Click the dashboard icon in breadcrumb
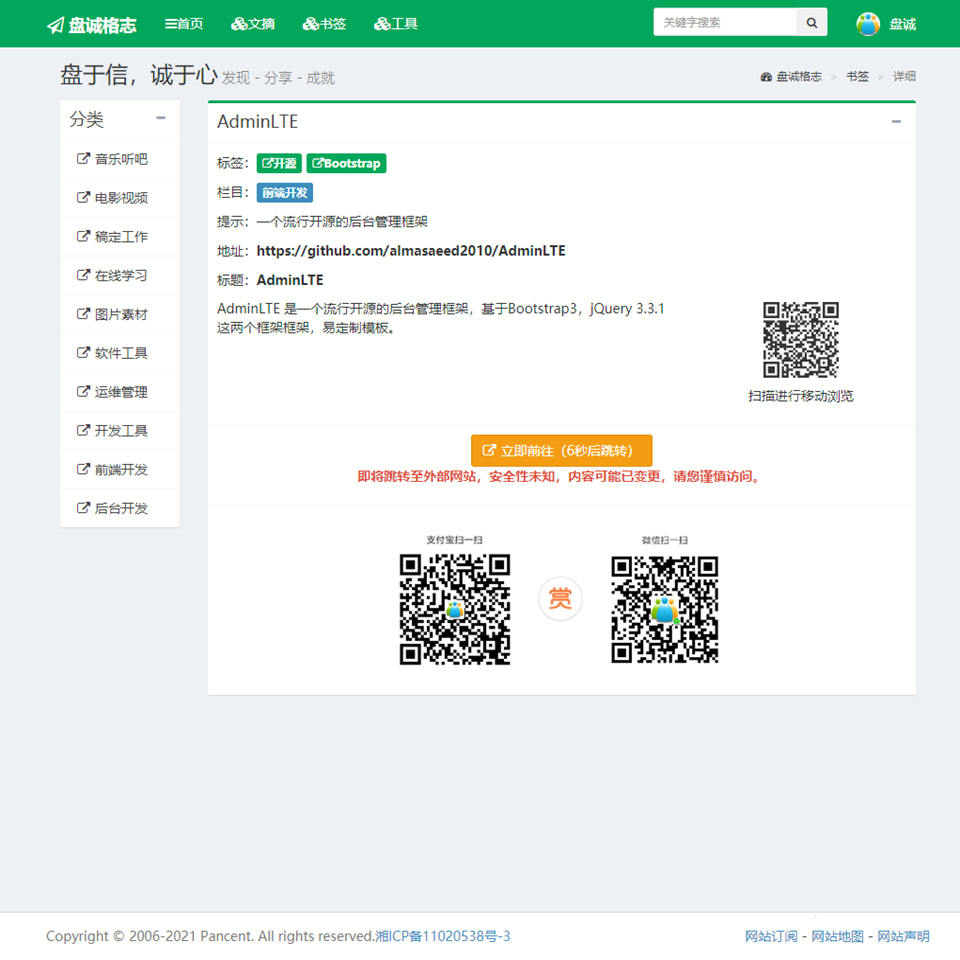The height and width of the screenshot is (960, 960). click(x=766, y=77)
